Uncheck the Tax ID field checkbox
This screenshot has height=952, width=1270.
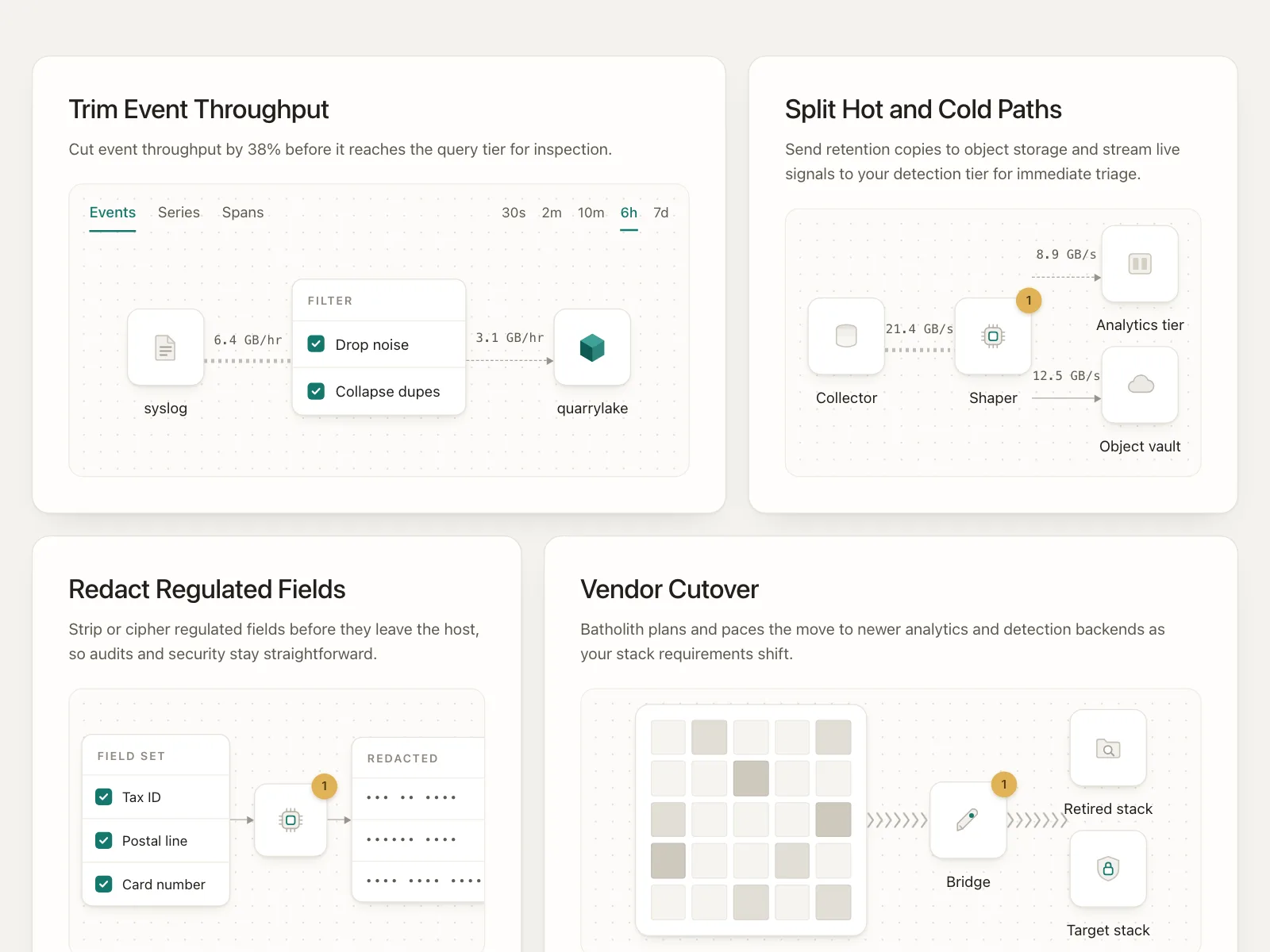click(104, 797)
